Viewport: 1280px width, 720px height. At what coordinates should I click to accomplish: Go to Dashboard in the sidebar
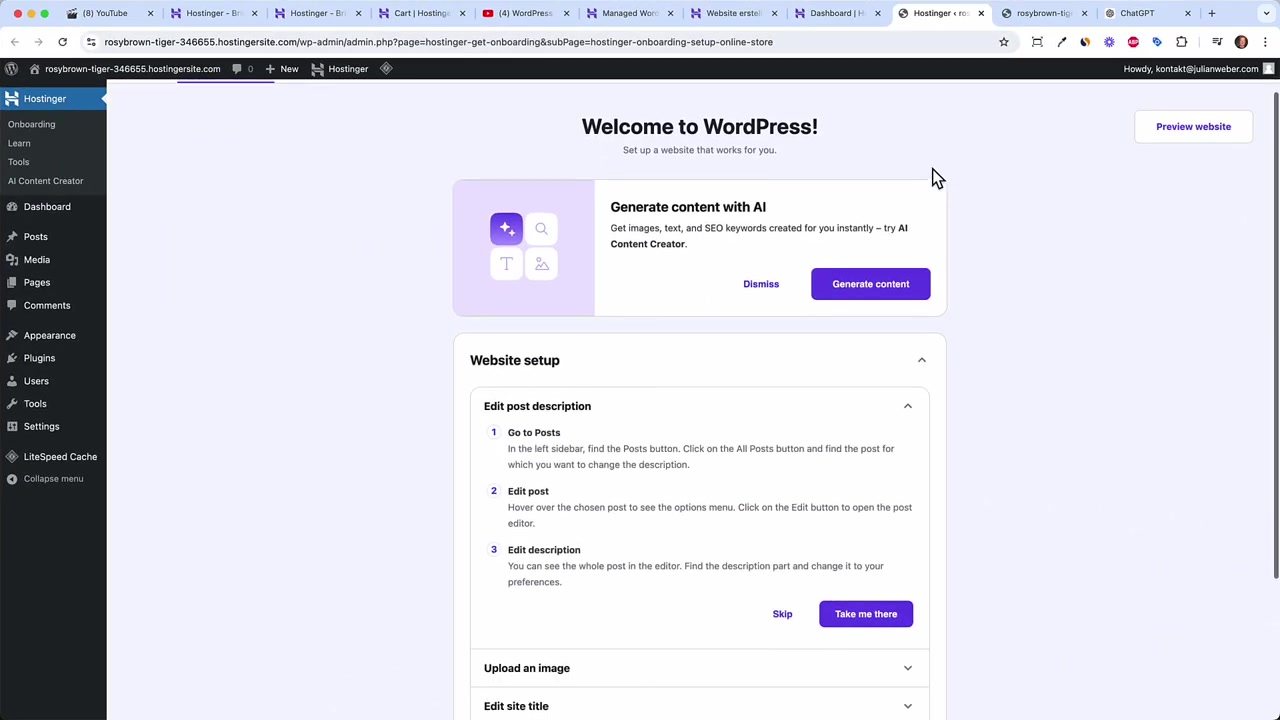tap(47, 207)
